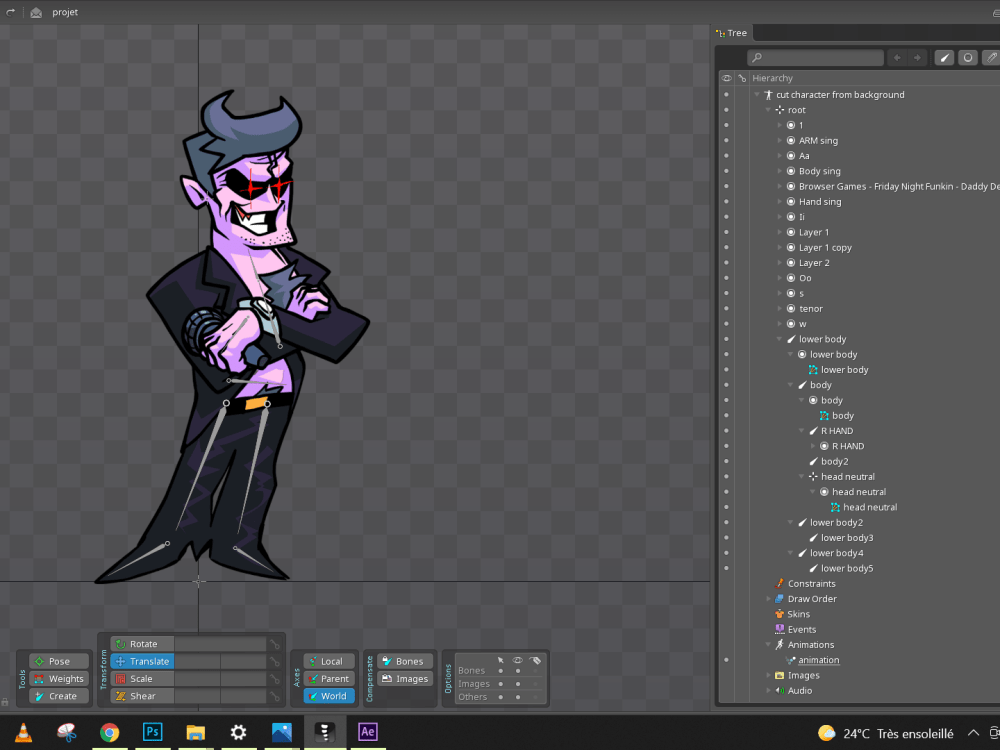The width and height of the screenshot is (1000, 750).
Task: Select the Weights tool
Action: (59, 678)
